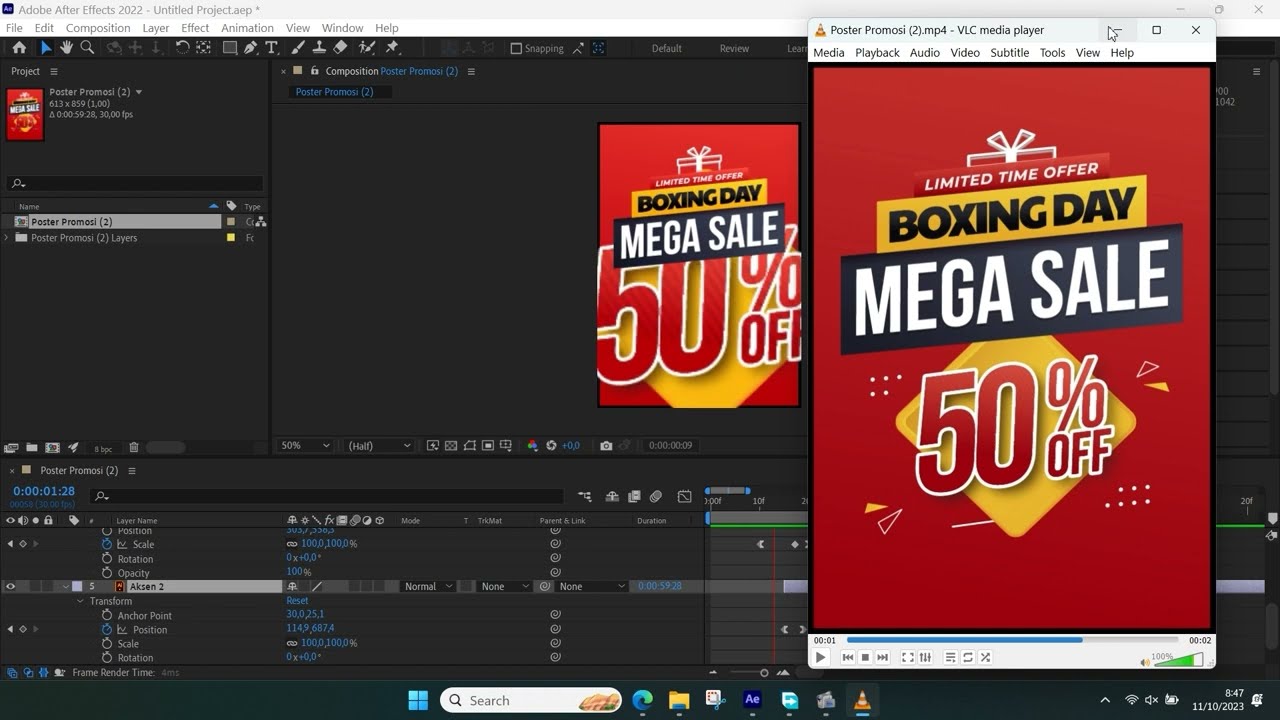Toggle VLC fullscreen icon
1280x720 pixels.
coord(908,657)
